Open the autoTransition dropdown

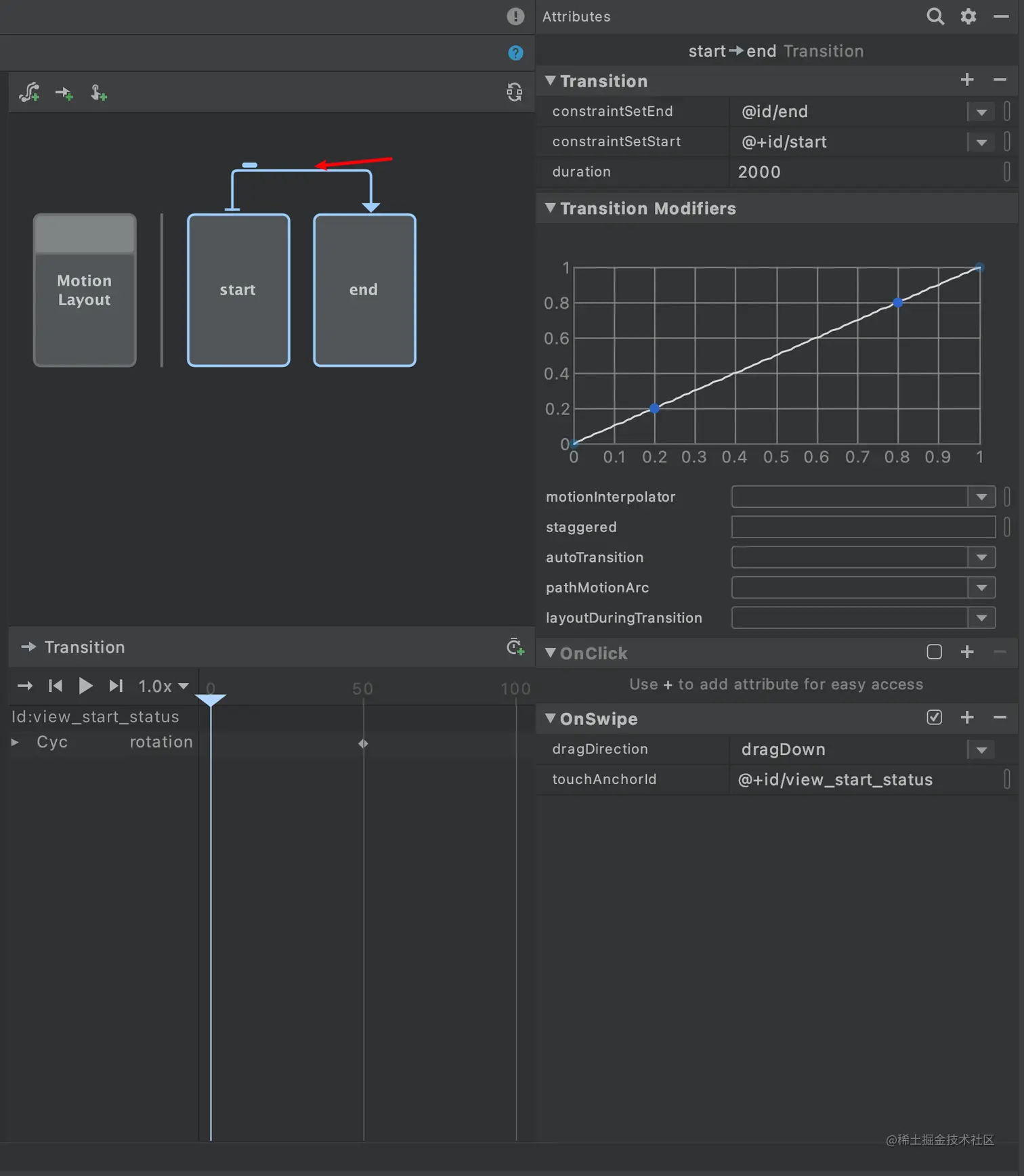981,558
